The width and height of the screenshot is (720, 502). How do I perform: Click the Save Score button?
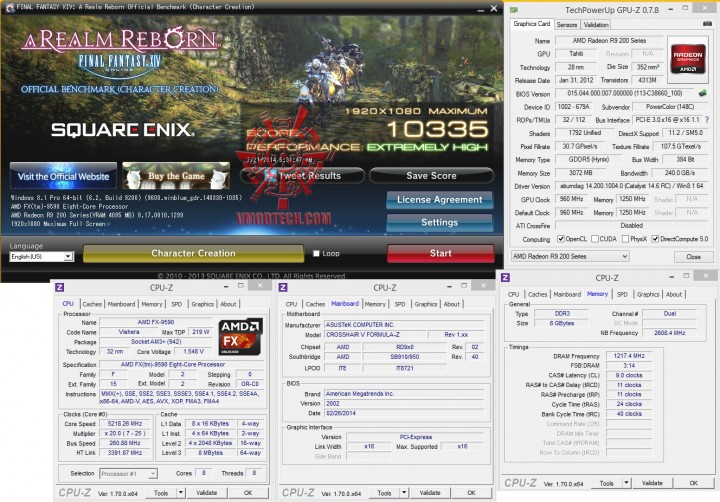[431, 175]
